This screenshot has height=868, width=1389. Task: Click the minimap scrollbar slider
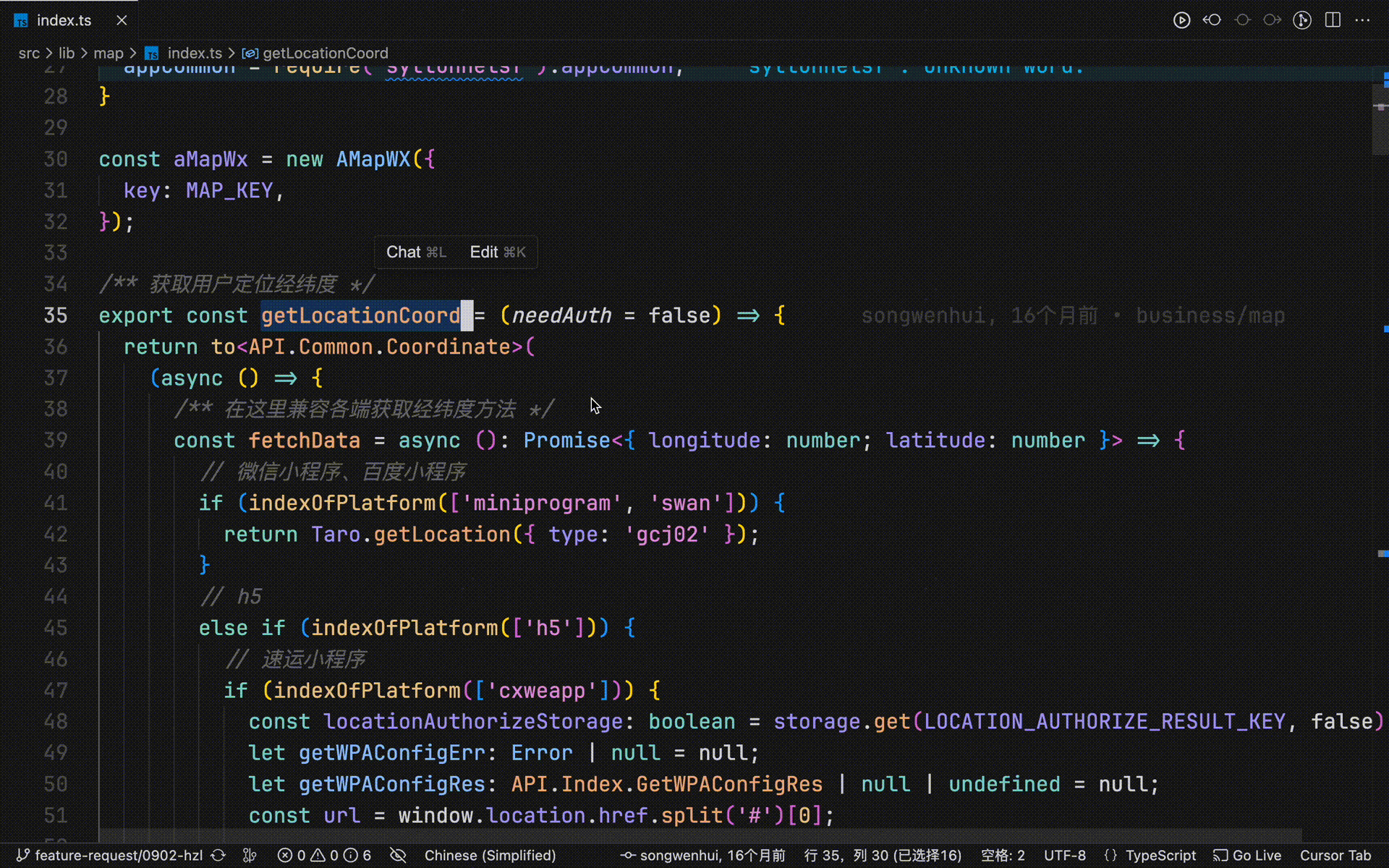pyautogui.click(x=1380, y=119)
